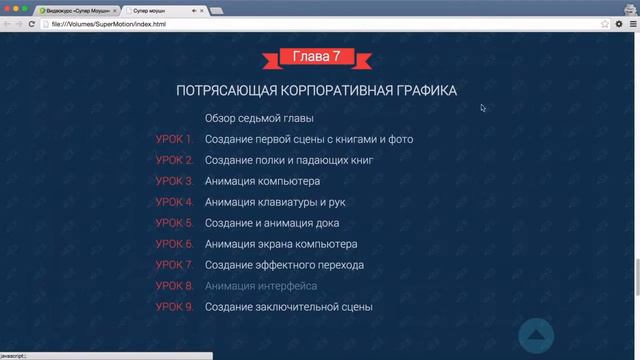Screen dimensions: 640x360
Task: Click the «УРОК 5.» label
Action: coord(174,223)
